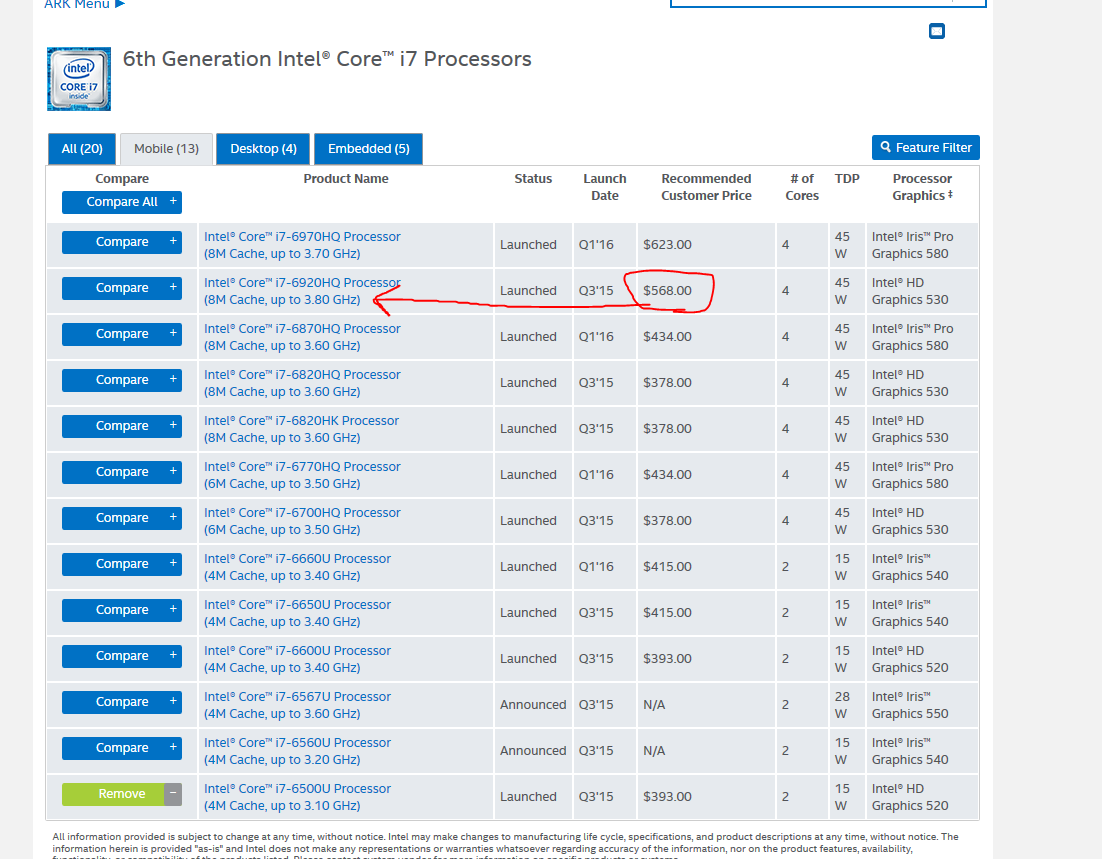Add i7-6820HQ to compare list
This screenshot has height=859, width=1102.
[122, 380]
